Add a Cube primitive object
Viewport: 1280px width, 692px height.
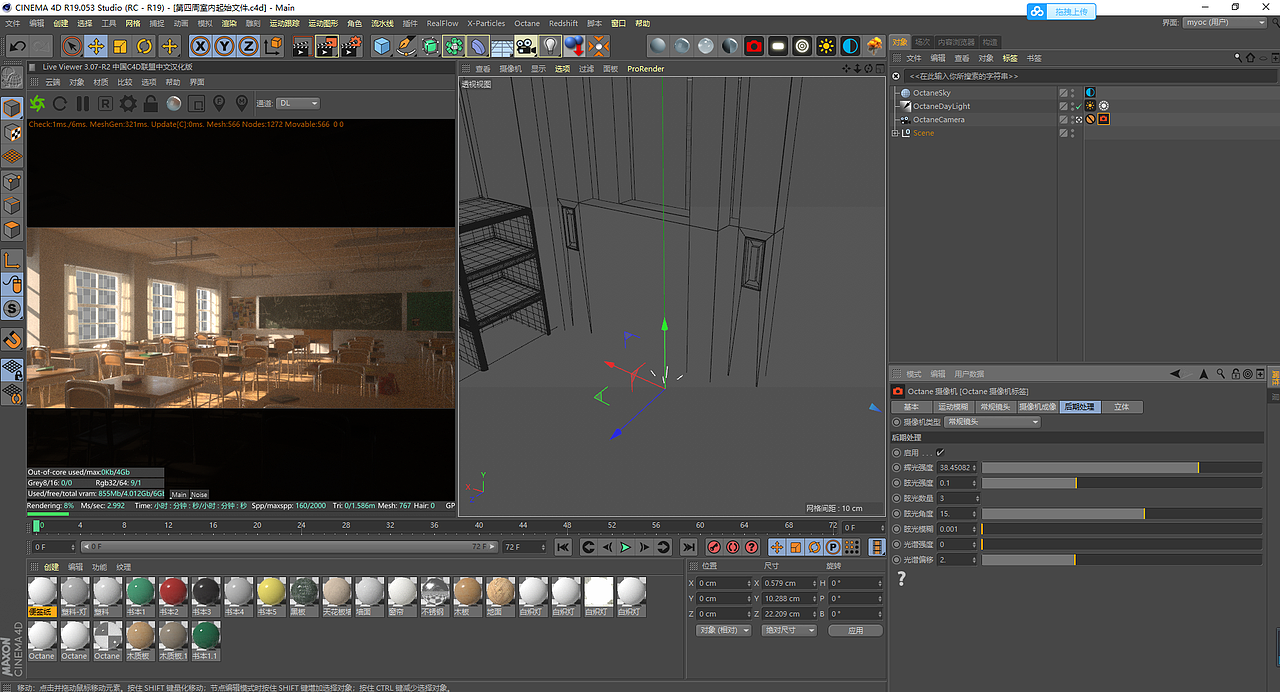tap(381, 46)
